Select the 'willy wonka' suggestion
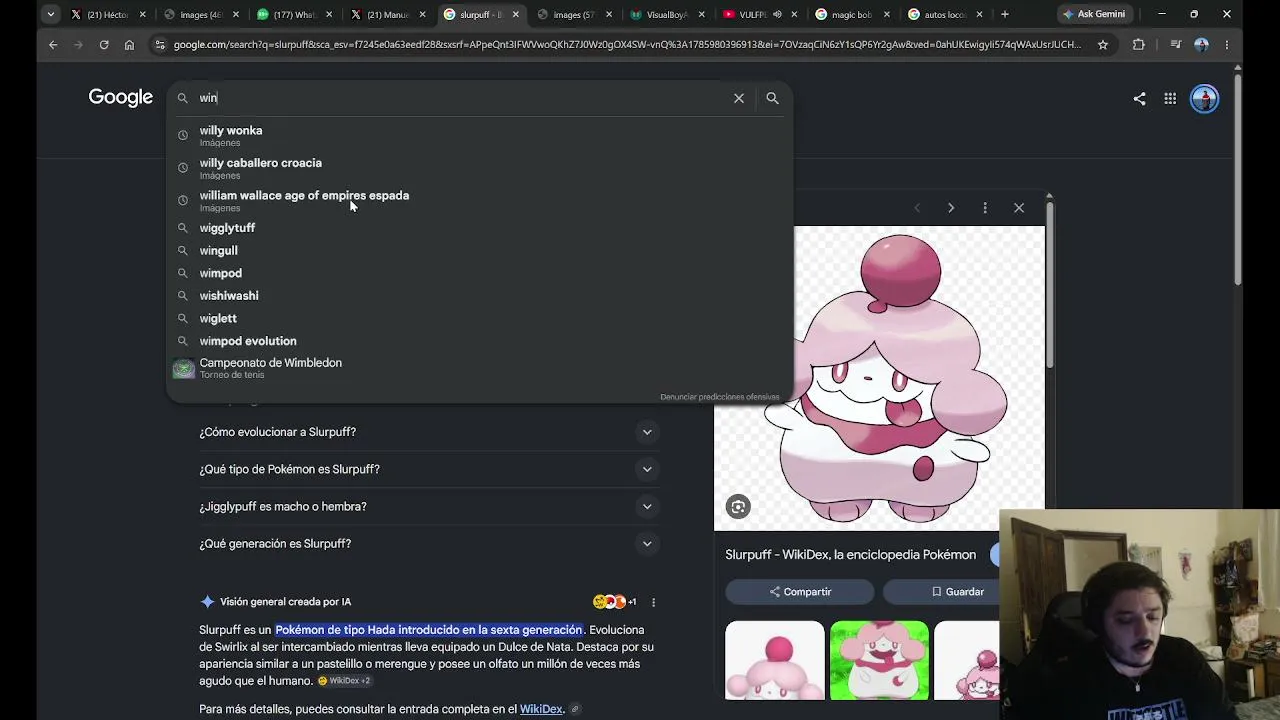The width and height of the screenshot is (1280, 720). coord(479,135)
